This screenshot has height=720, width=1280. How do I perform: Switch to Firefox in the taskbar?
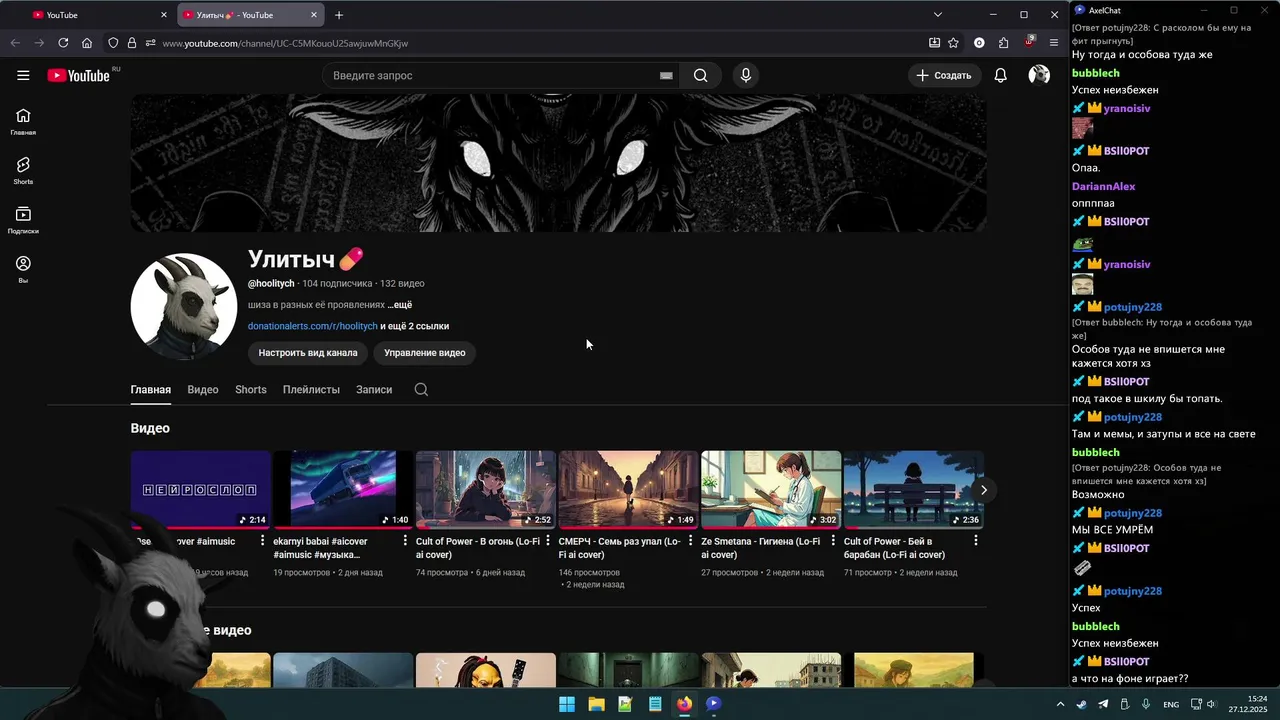[684, 704]
